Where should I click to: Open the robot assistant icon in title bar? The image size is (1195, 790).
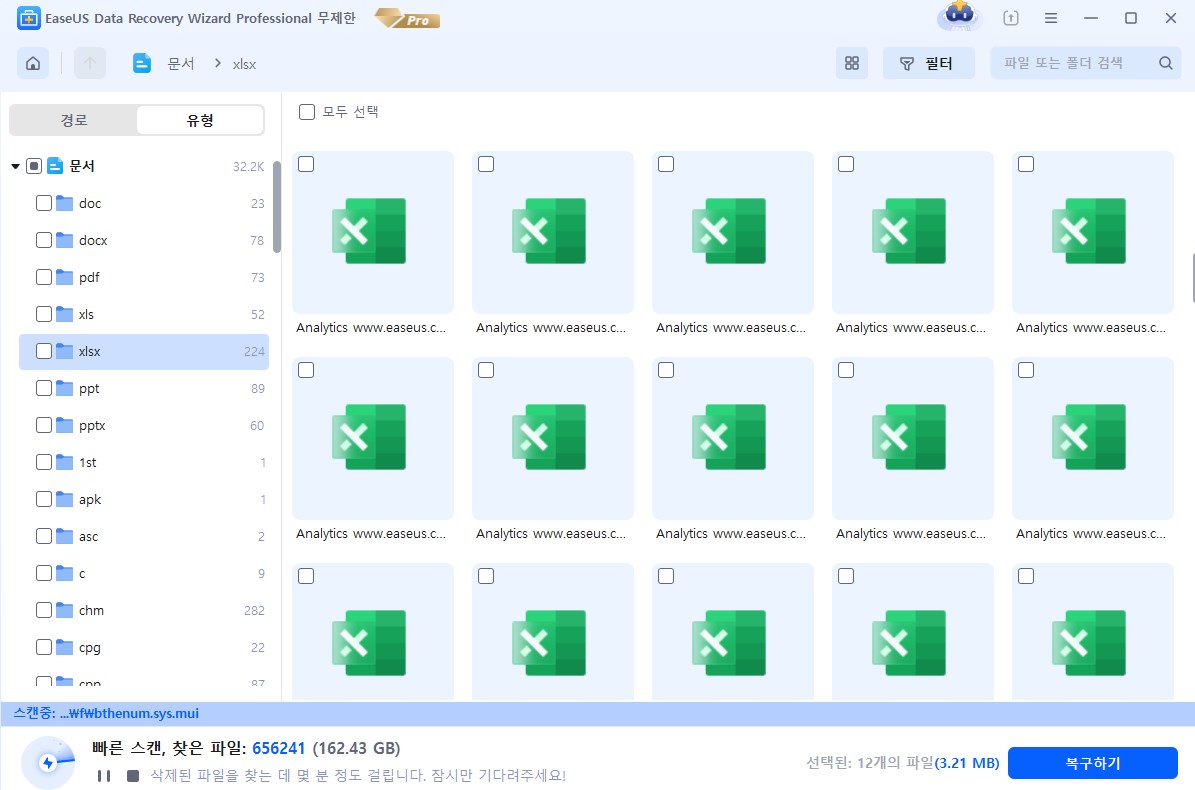(x=960, y=17)
